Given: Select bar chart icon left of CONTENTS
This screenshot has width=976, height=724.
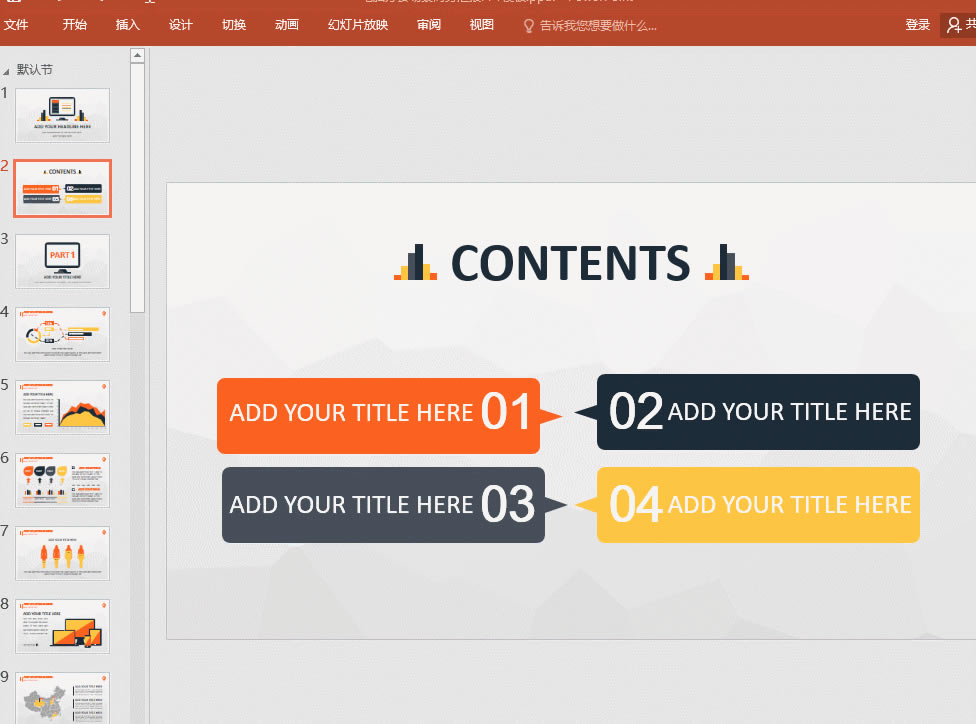Looking at the screenshot, I should pos(415,263).
